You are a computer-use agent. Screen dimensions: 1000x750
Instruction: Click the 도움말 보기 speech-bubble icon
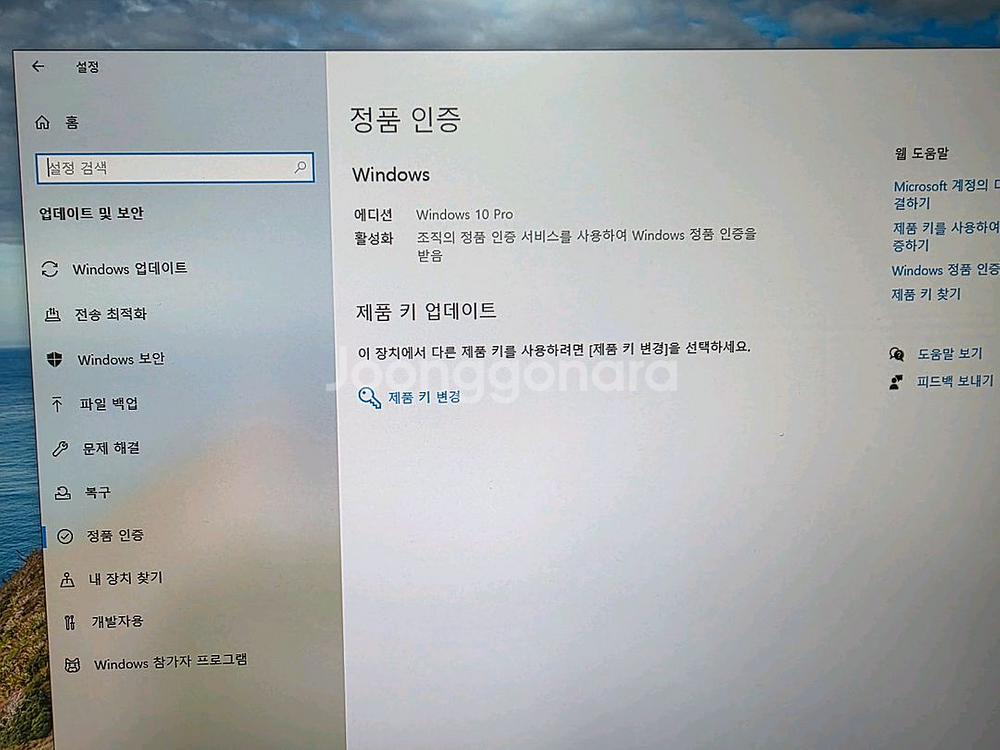[896, 354]
